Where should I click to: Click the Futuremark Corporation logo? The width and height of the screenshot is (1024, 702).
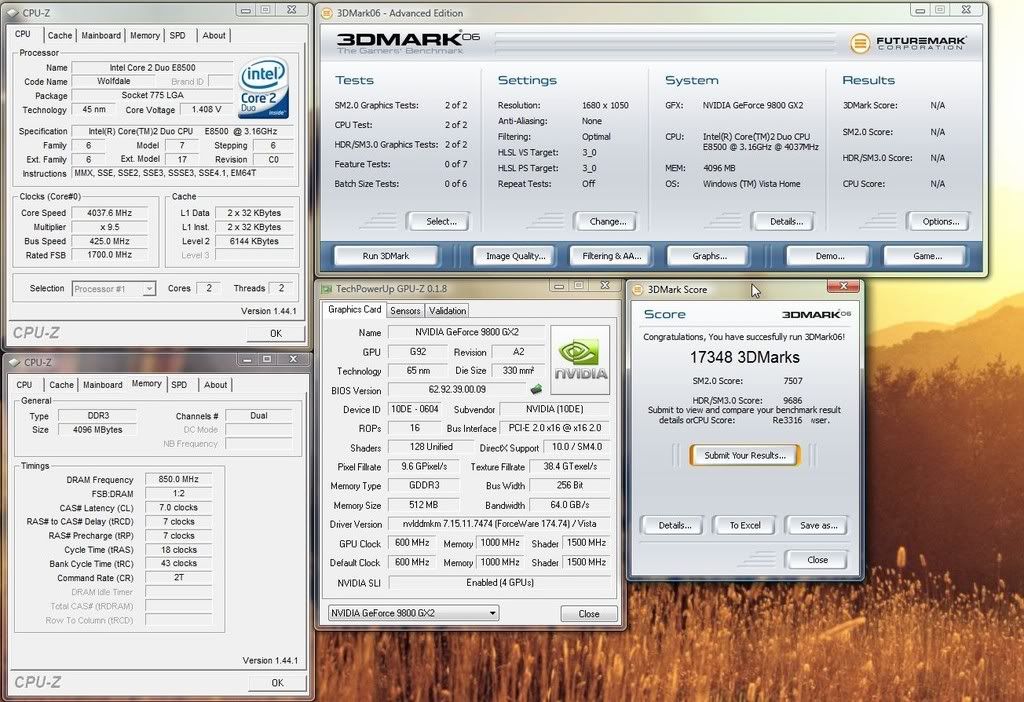tap(908, 42)
